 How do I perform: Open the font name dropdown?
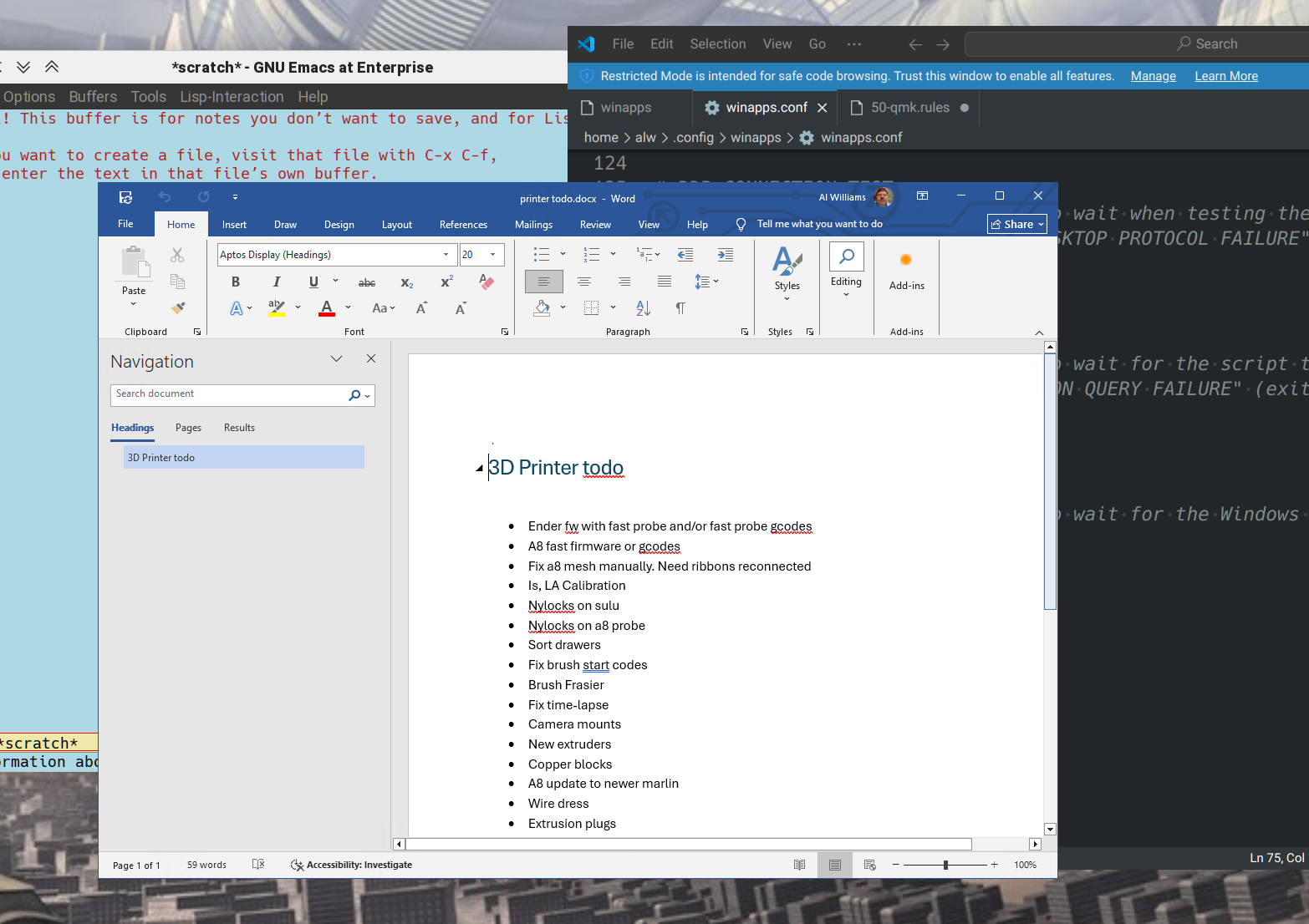point(446,255)
